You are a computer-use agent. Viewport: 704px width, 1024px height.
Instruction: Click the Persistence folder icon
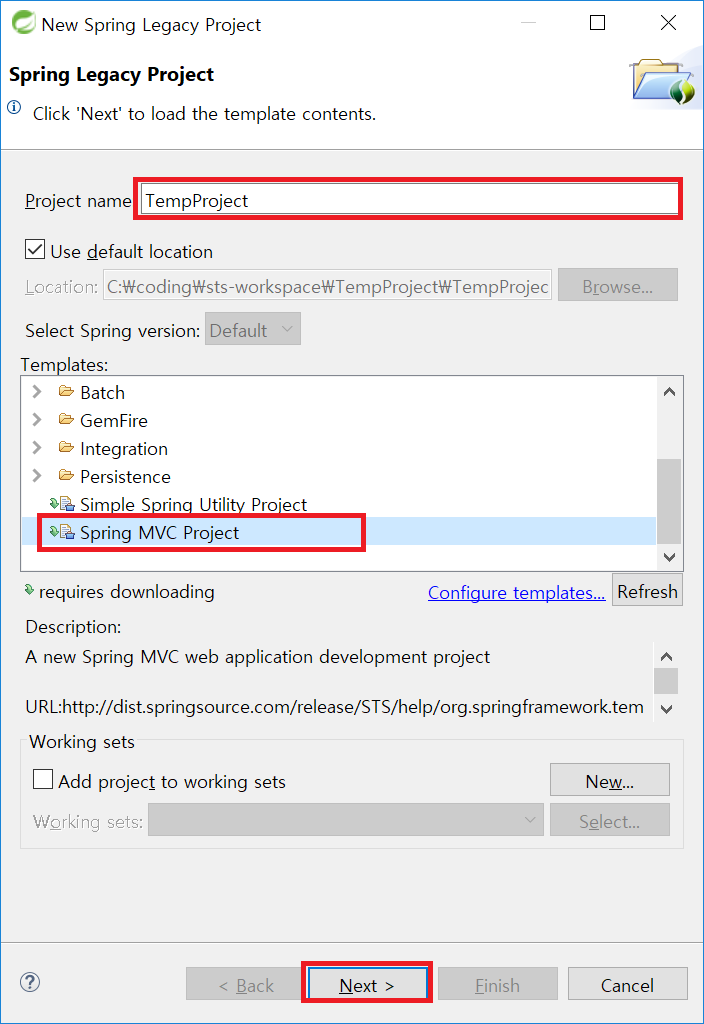[67, 476]
